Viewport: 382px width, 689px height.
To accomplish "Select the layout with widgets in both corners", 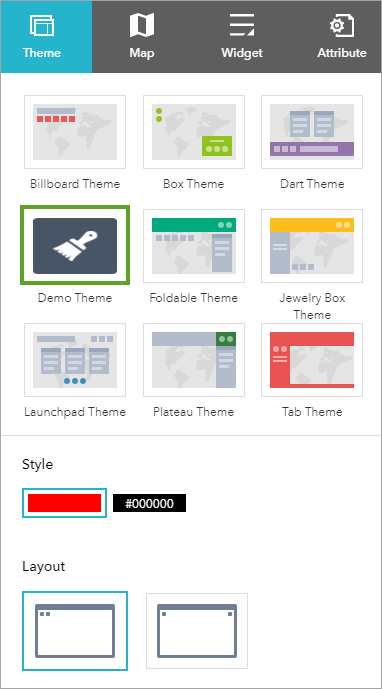I will [x=197, y=631].
